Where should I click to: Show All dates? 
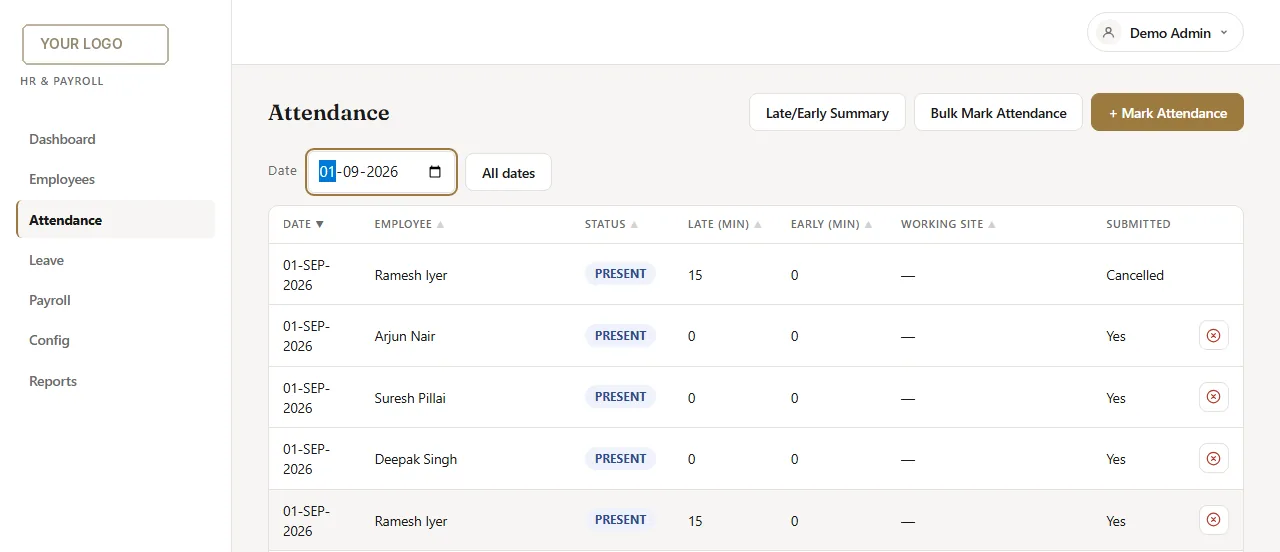coord(508,172)
